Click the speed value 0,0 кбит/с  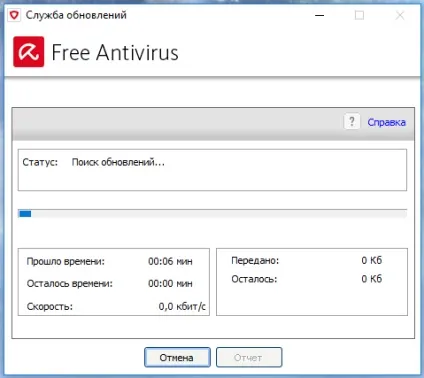[x=182, y=306]
